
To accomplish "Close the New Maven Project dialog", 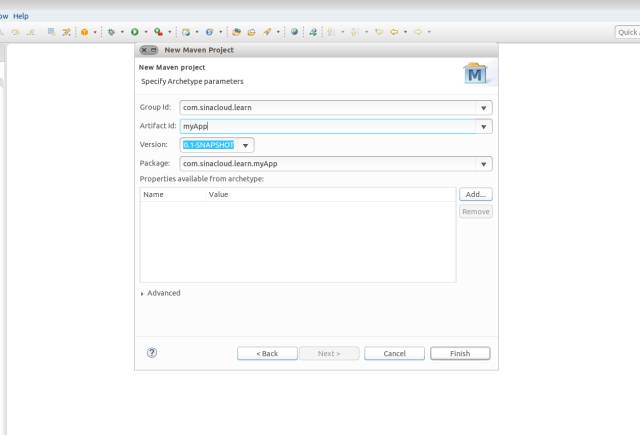I will point(144,50).
